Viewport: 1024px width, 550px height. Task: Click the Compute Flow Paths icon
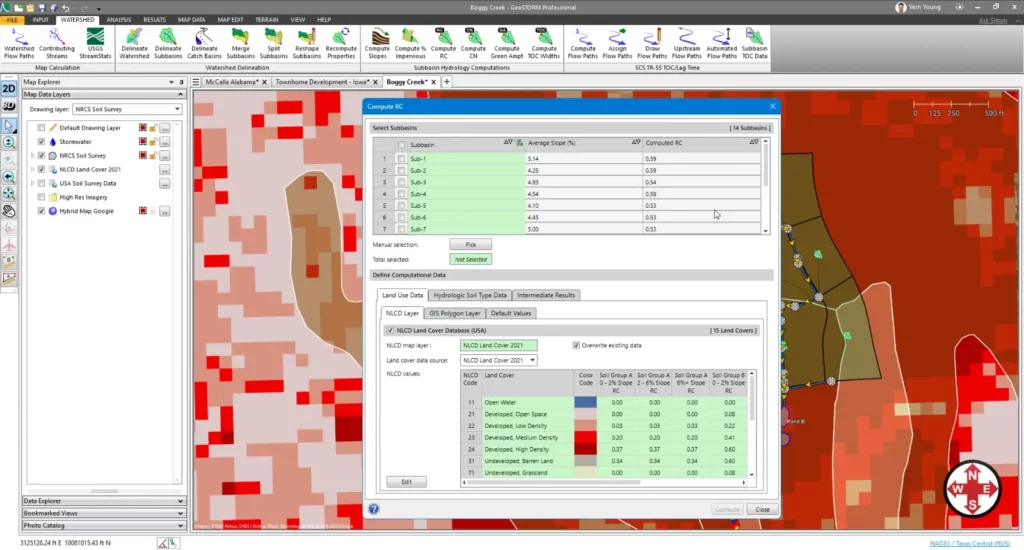click(583, 44)
